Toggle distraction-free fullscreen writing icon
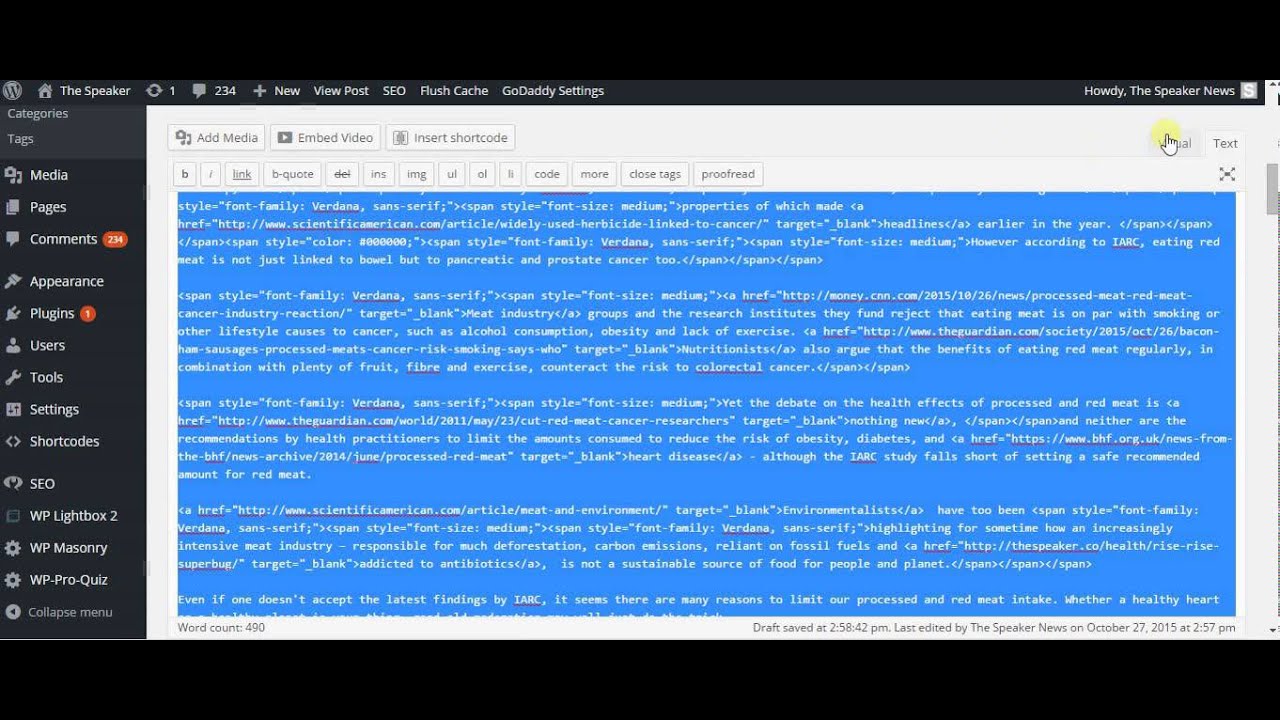1280x720 pixels. coord(1227,174)
